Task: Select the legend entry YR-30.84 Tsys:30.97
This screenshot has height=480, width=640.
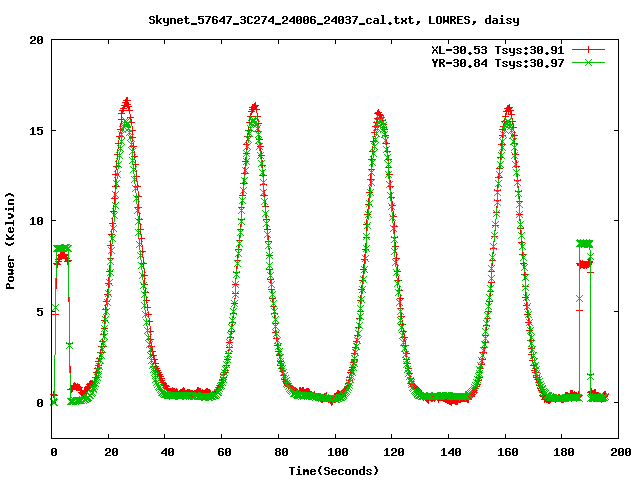Action: click(x=498, y=63)
